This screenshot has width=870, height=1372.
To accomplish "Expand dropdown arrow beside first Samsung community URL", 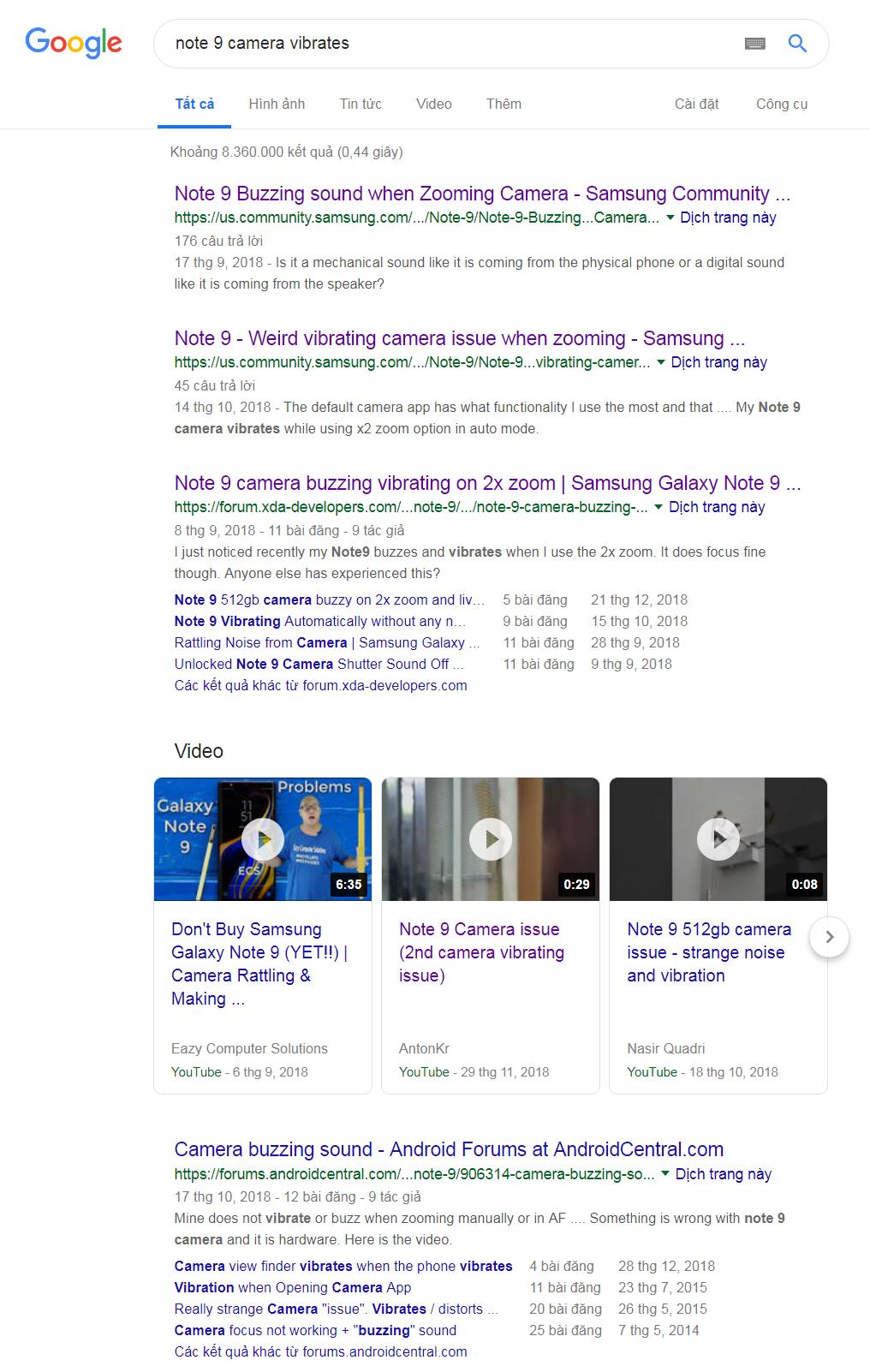I will [x=670, y=218].
